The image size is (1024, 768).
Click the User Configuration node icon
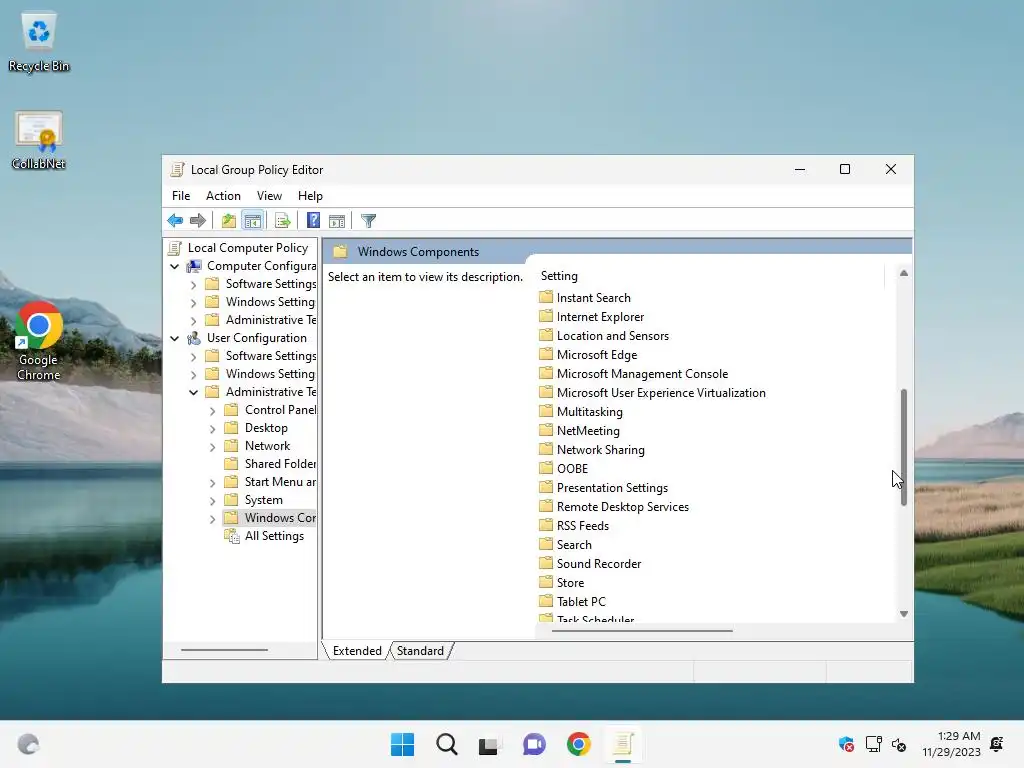[194, 338]
